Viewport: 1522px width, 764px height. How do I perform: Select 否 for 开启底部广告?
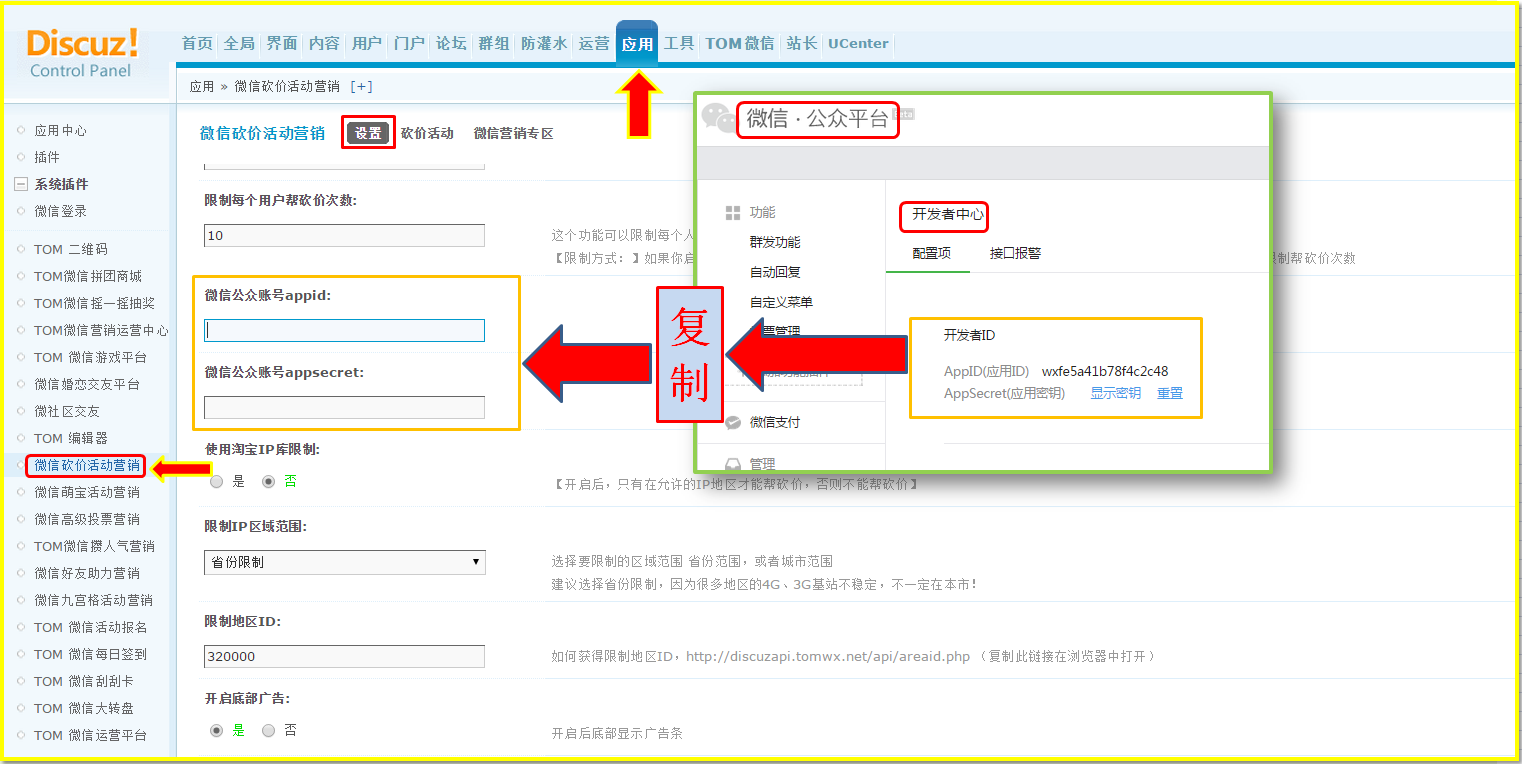pos(268,731)
